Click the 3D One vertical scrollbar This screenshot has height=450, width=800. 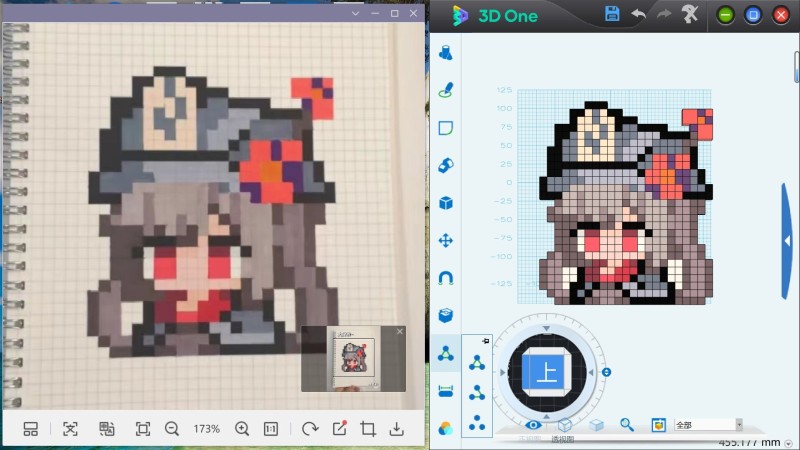click(796, 66)
